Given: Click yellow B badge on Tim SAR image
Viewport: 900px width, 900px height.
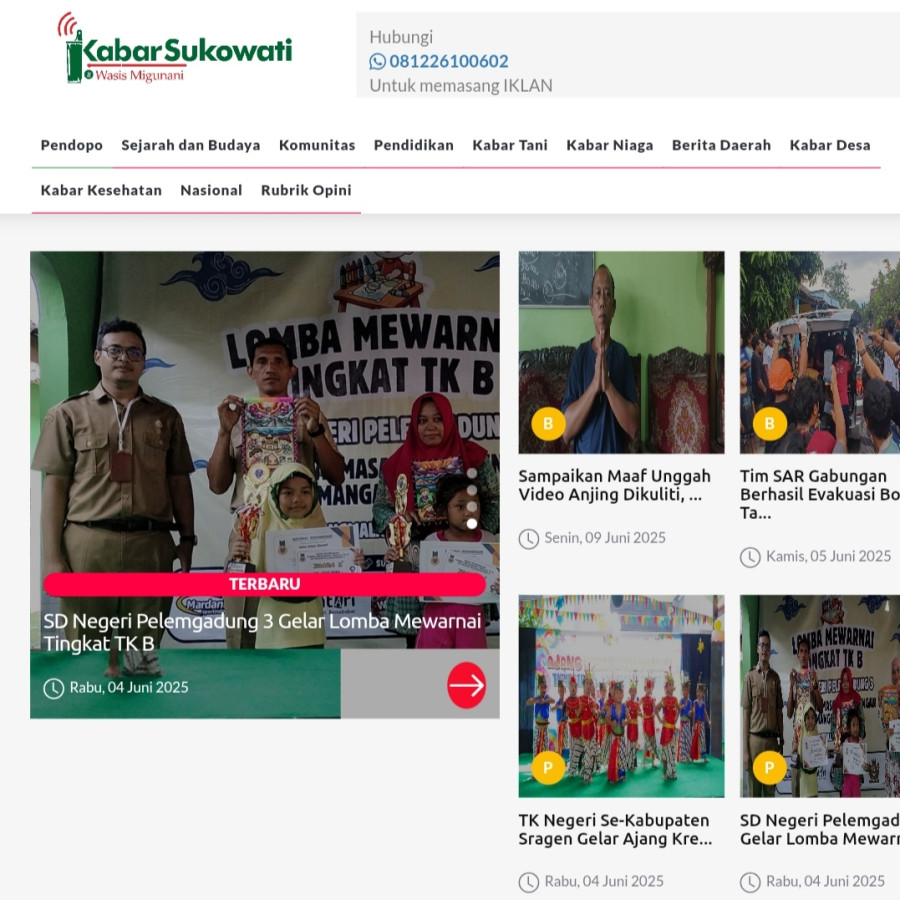Looking at the screenshot, I should 770,424.
